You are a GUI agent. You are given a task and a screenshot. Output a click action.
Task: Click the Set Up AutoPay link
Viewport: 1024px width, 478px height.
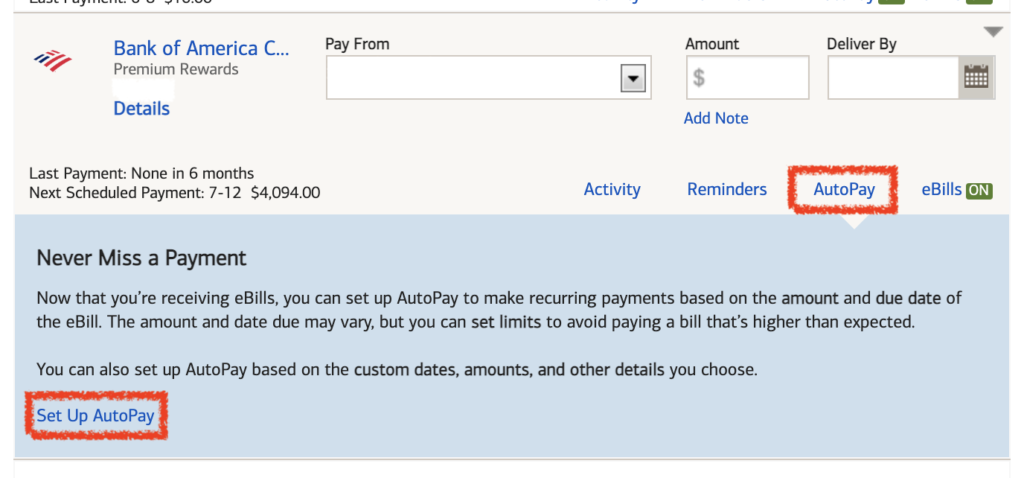(x=95, y=416)
